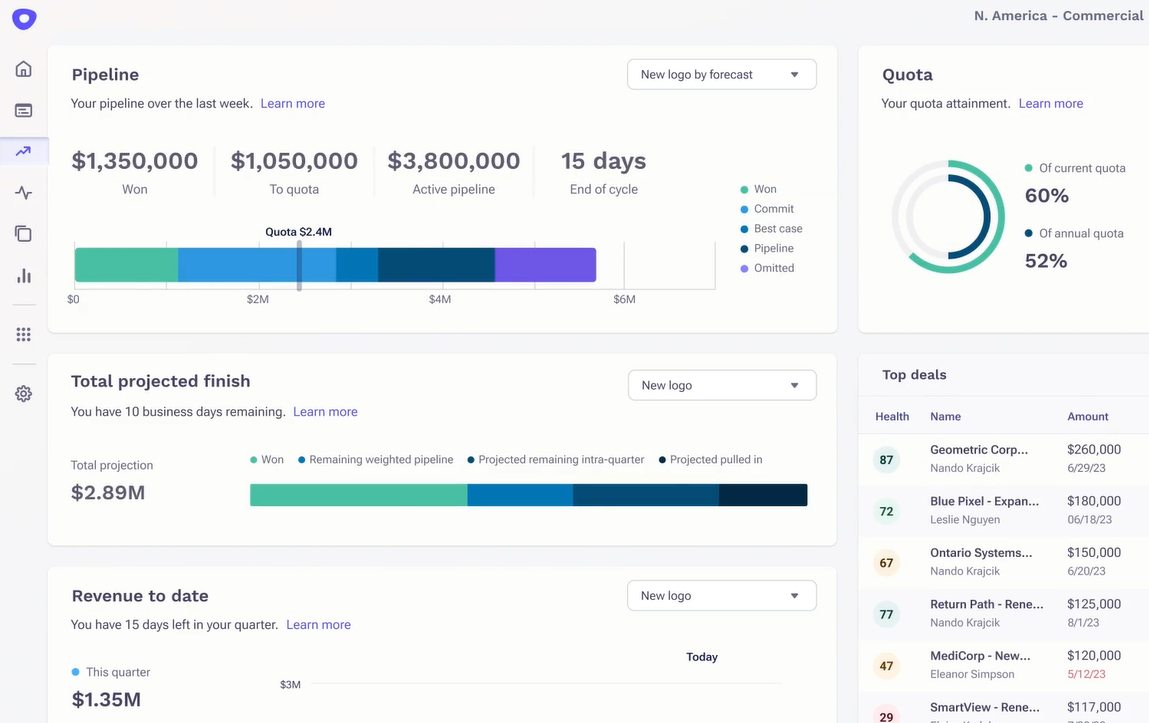The width and height of the screenshot is (1149, 723).
Task: Click the dark Pipeline segment of pipeline bar
Action: click(436, 264)
